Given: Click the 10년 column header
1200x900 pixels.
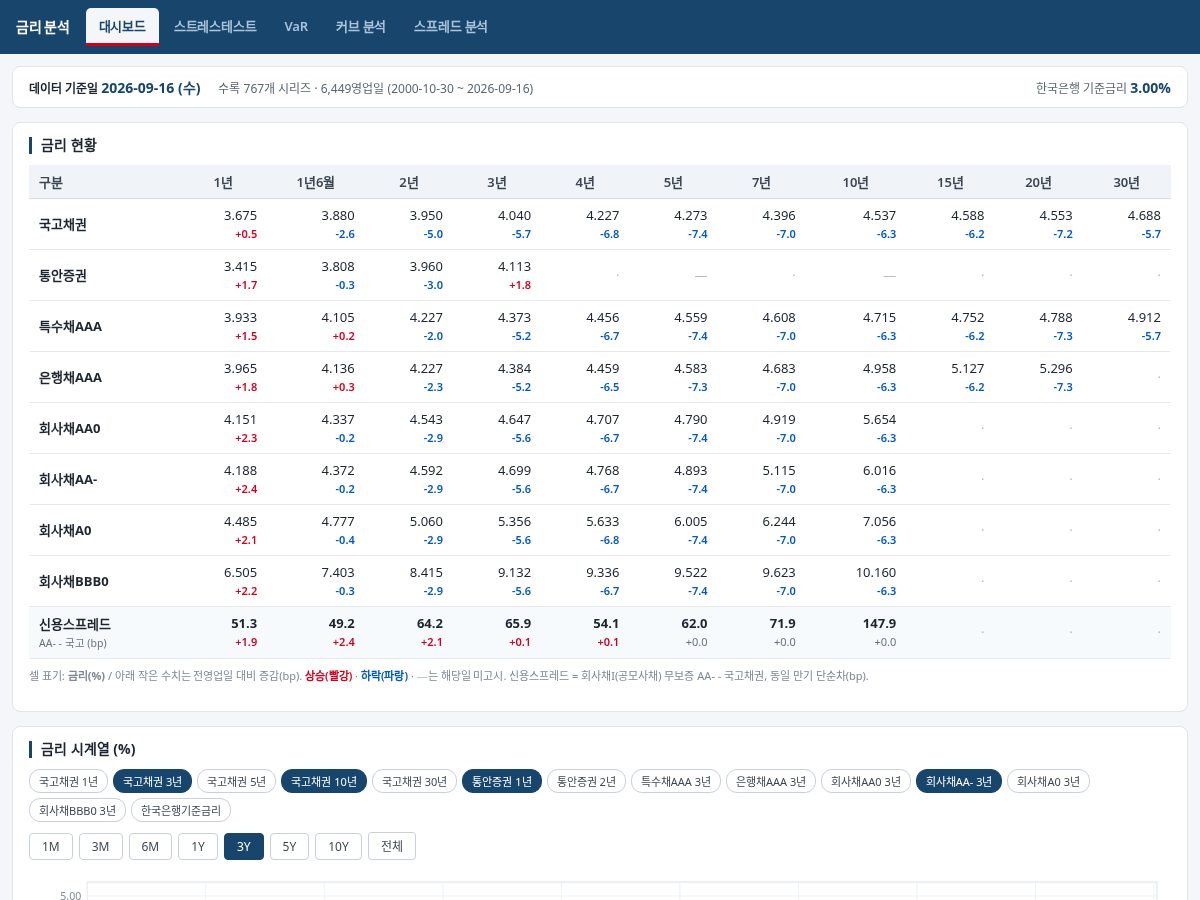Looking at the screenshot, I should click(x=856, y=182).
